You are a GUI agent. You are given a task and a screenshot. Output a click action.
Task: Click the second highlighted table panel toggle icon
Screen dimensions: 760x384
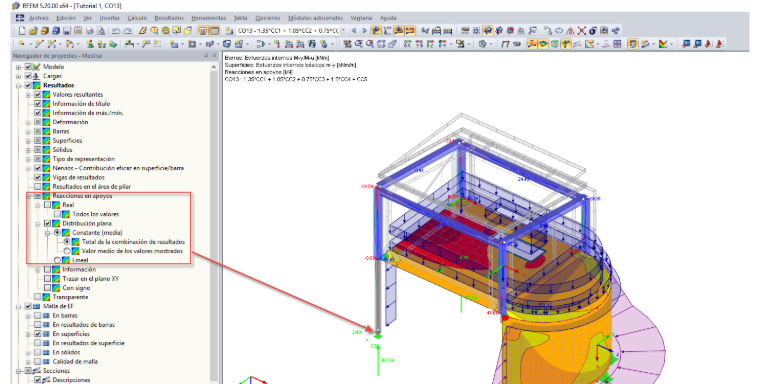(x=214, y=31)
